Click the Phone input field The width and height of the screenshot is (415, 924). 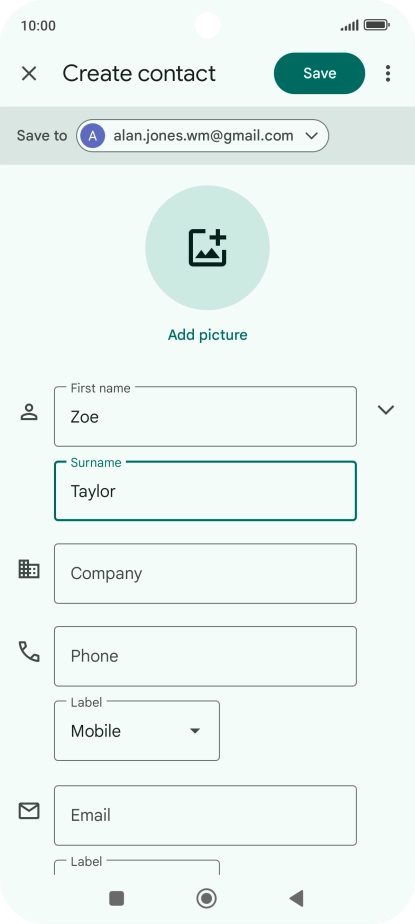(205, 656)
